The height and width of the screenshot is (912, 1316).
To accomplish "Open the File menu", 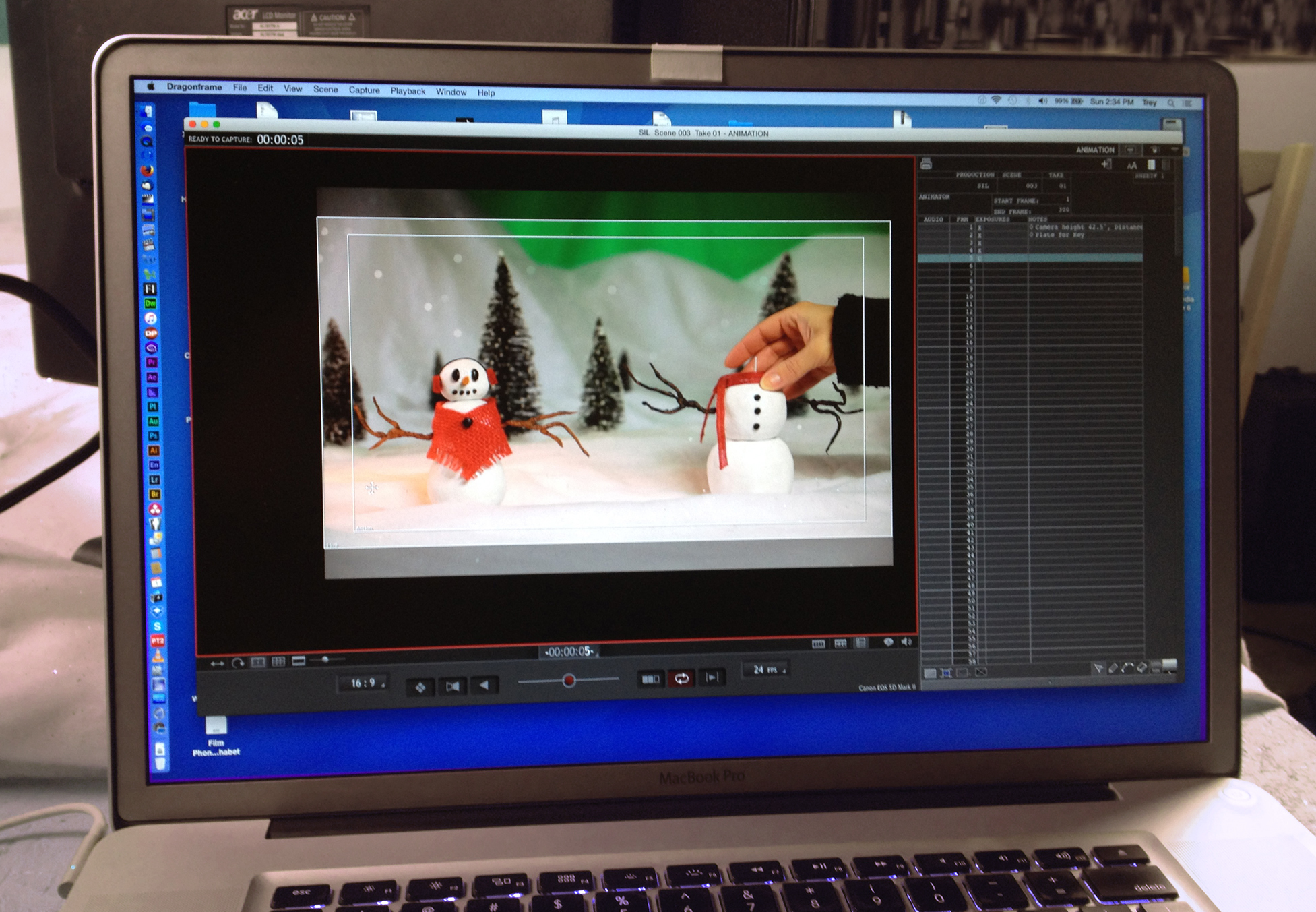I will (x=240, y=88).
